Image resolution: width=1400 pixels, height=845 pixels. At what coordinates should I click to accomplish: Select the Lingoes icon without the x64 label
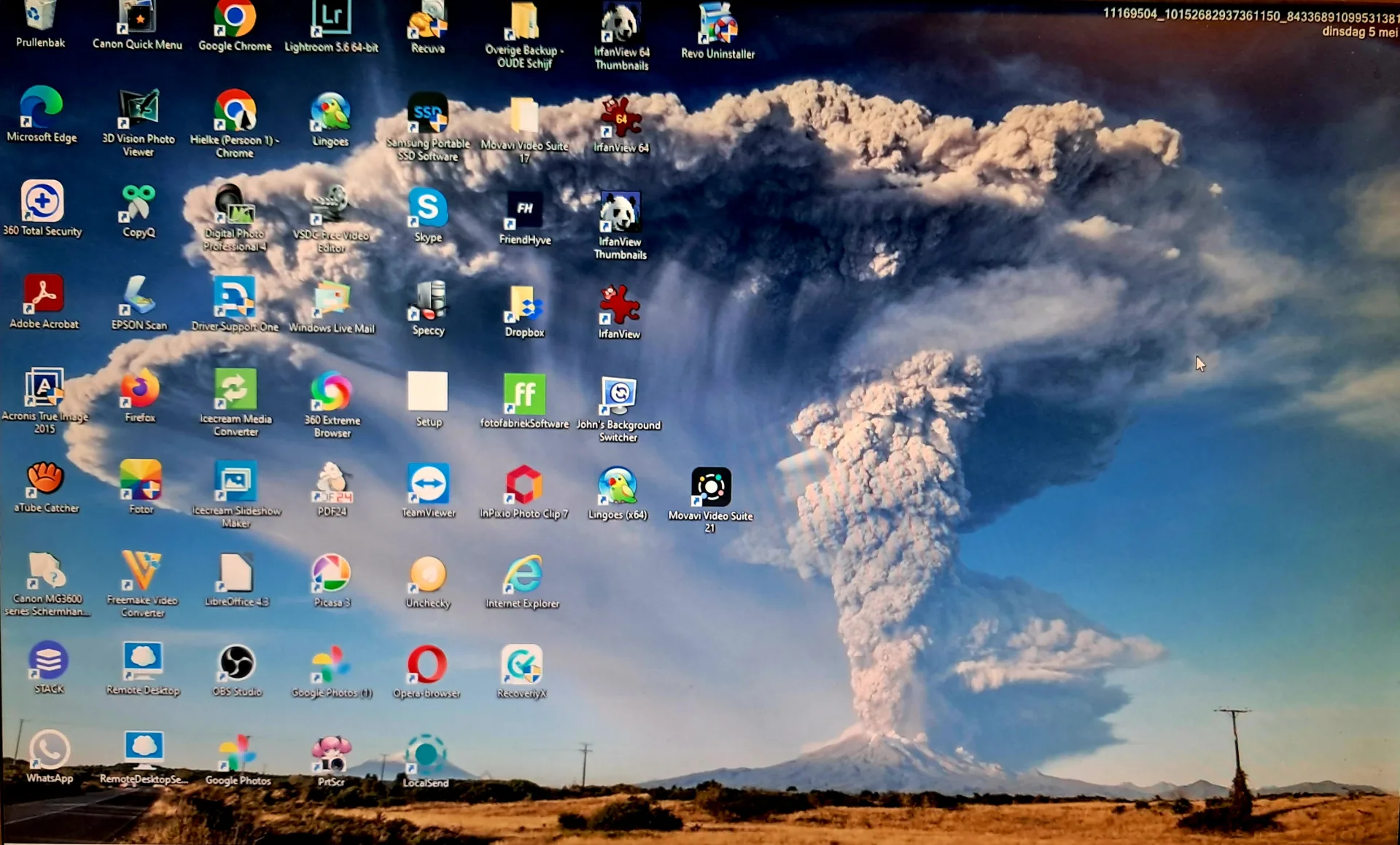(330, 113)
